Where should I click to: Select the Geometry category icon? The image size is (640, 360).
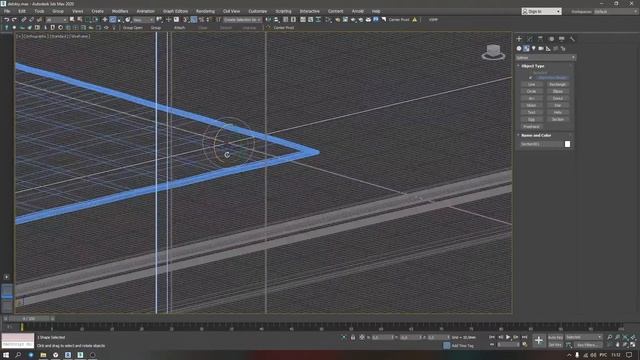519,49
